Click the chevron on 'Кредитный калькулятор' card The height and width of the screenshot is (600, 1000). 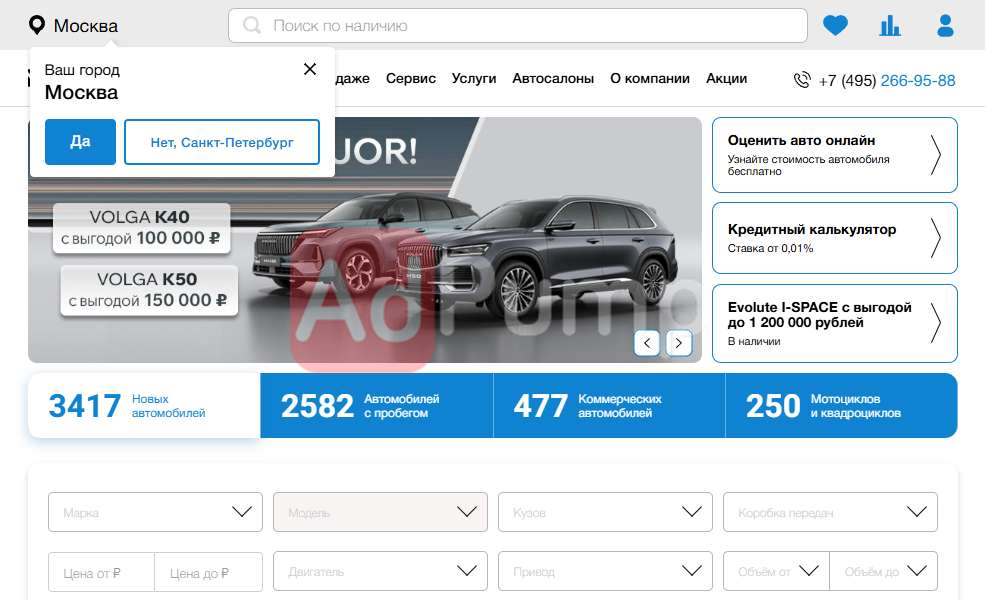coord(935,238)
